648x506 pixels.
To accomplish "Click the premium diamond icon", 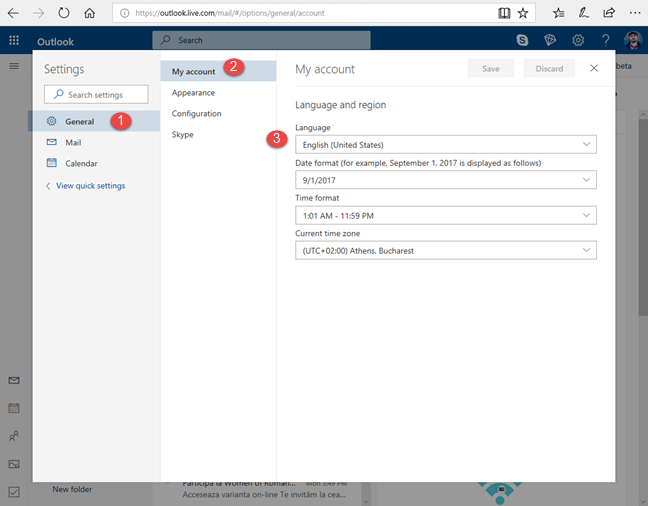I will 550,40.
